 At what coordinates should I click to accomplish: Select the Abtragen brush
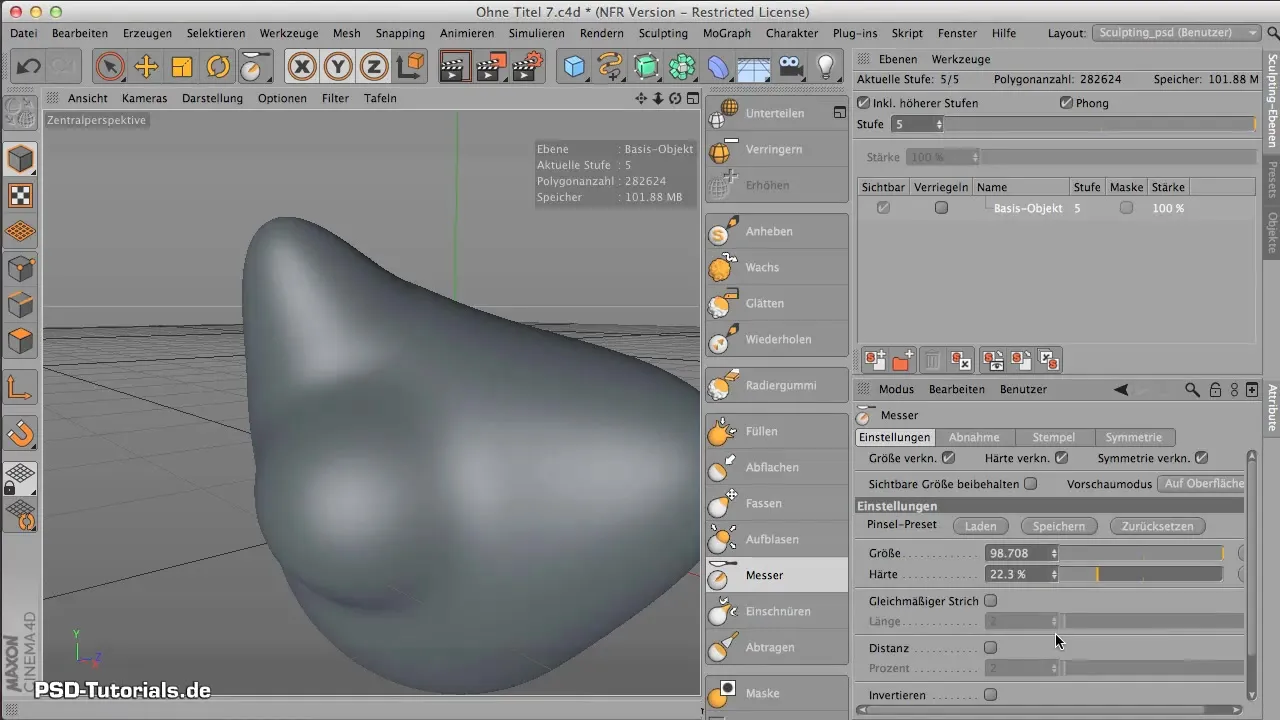[776, 647]
